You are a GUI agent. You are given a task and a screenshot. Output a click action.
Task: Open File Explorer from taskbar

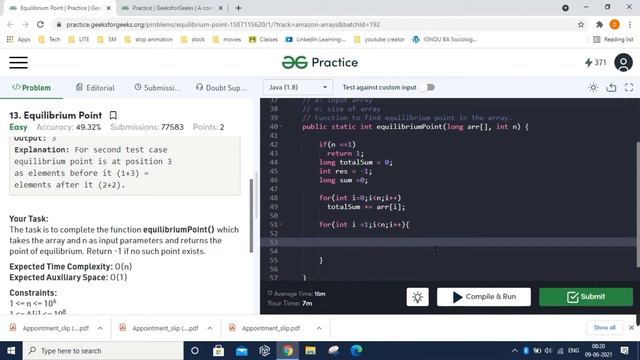(x=310, y=351)
